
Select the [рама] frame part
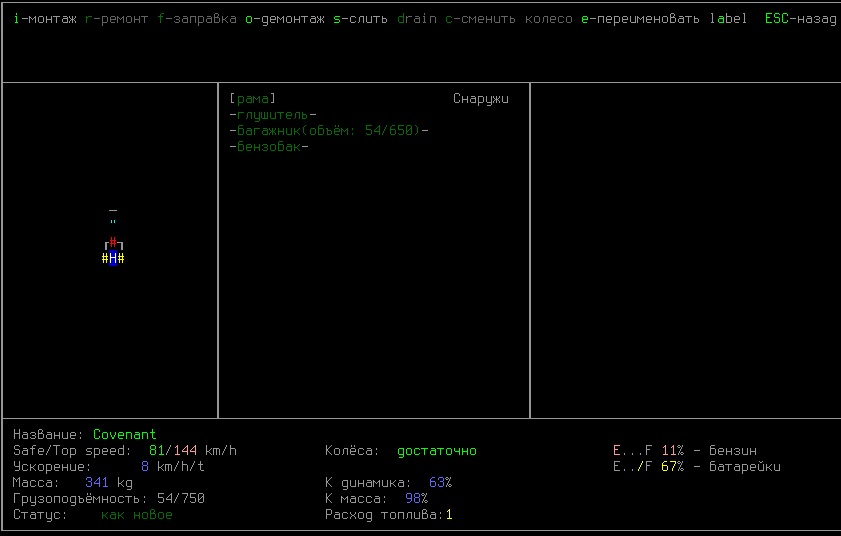253,99
